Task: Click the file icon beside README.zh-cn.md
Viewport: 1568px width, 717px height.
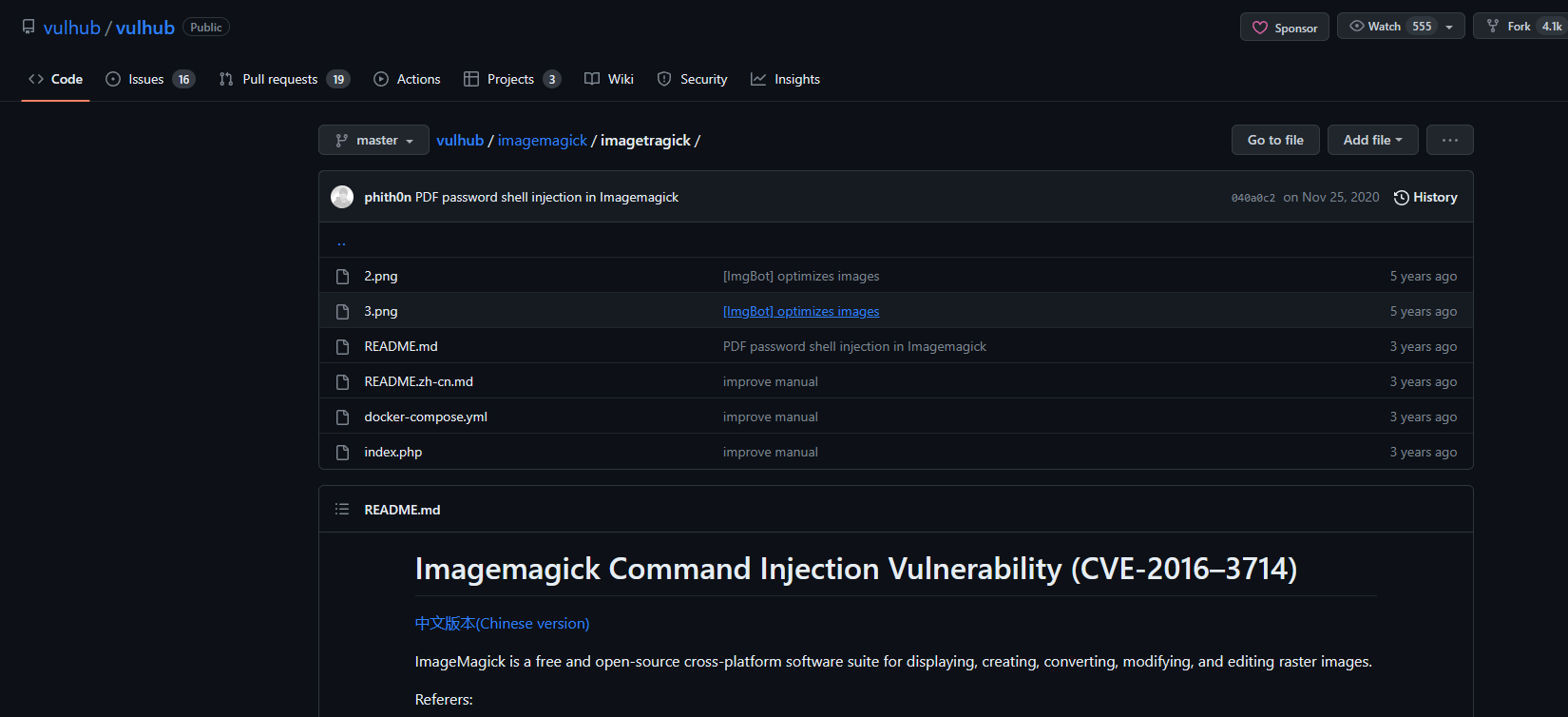Action: [x=343, y=382]
